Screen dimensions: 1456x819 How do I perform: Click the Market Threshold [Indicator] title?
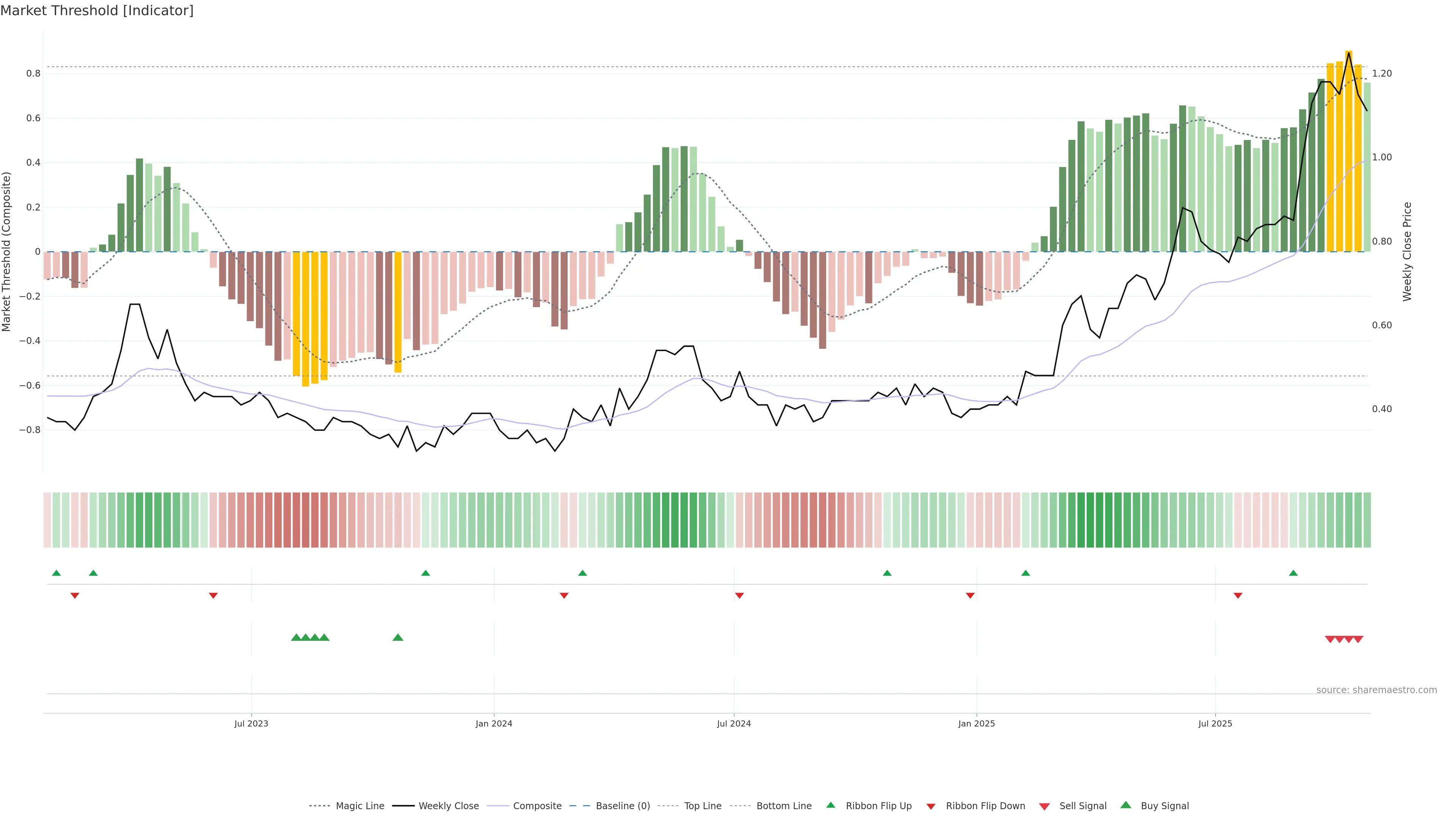[97, 11]
